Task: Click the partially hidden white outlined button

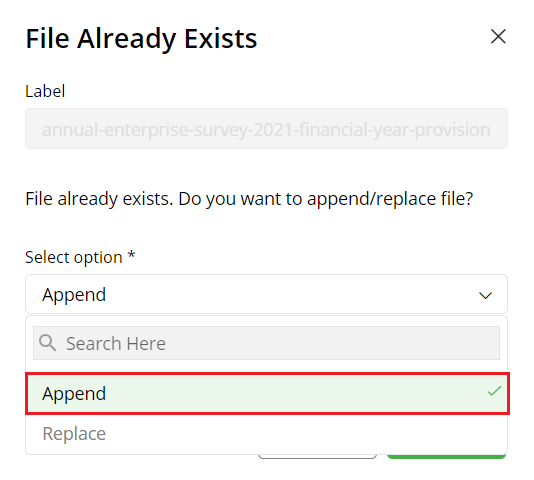Action: point(317,456)
